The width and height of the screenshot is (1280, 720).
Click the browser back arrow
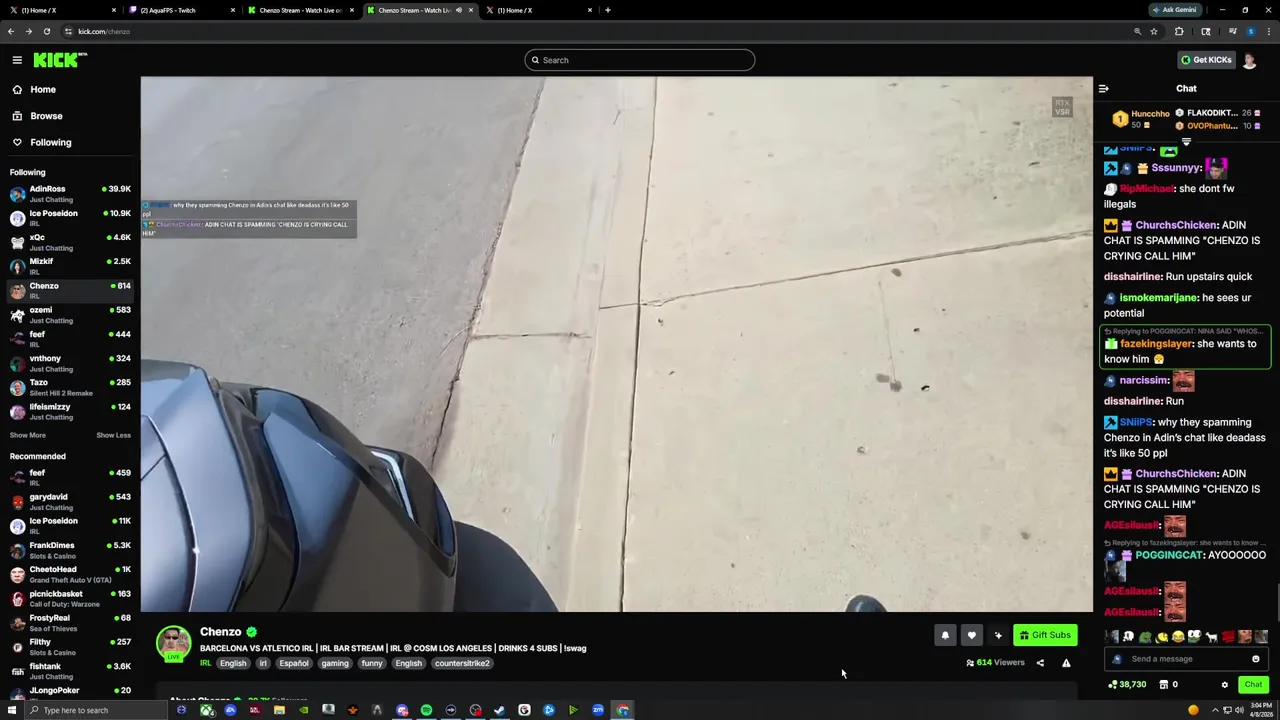click(11, 31)
